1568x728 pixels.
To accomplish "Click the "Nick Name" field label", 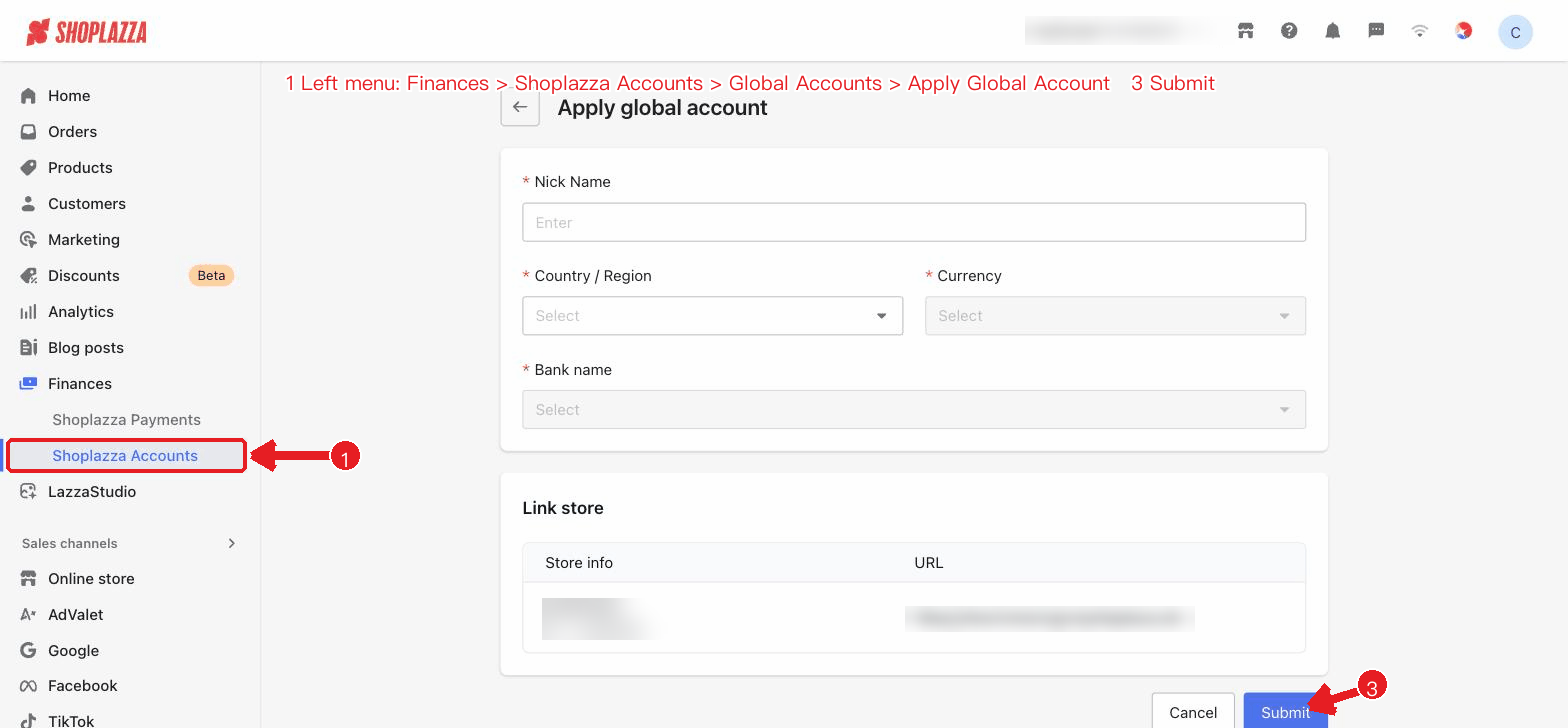I will click(572, 182).
